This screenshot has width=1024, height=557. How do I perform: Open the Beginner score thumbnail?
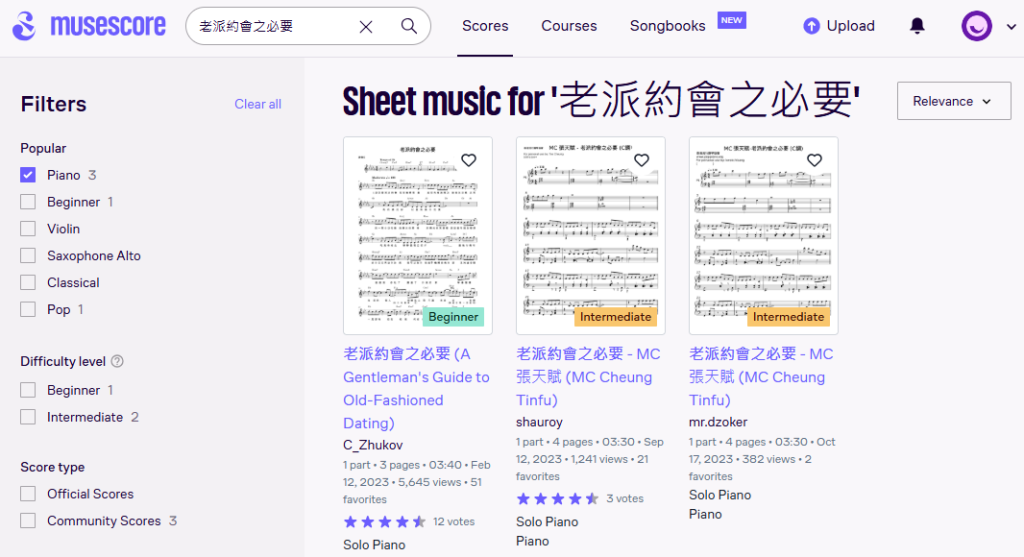coord(418,235)
